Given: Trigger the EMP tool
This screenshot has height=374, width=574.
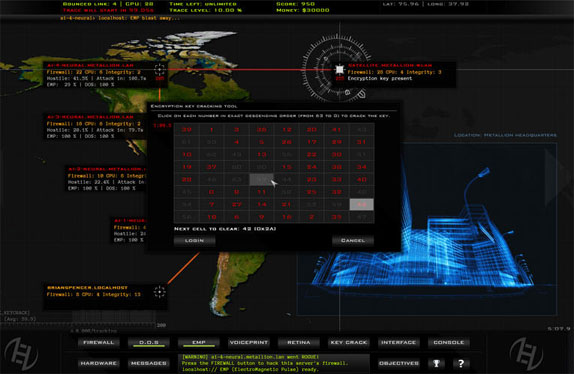Looking at the screenshot, I should coord(199,343).
